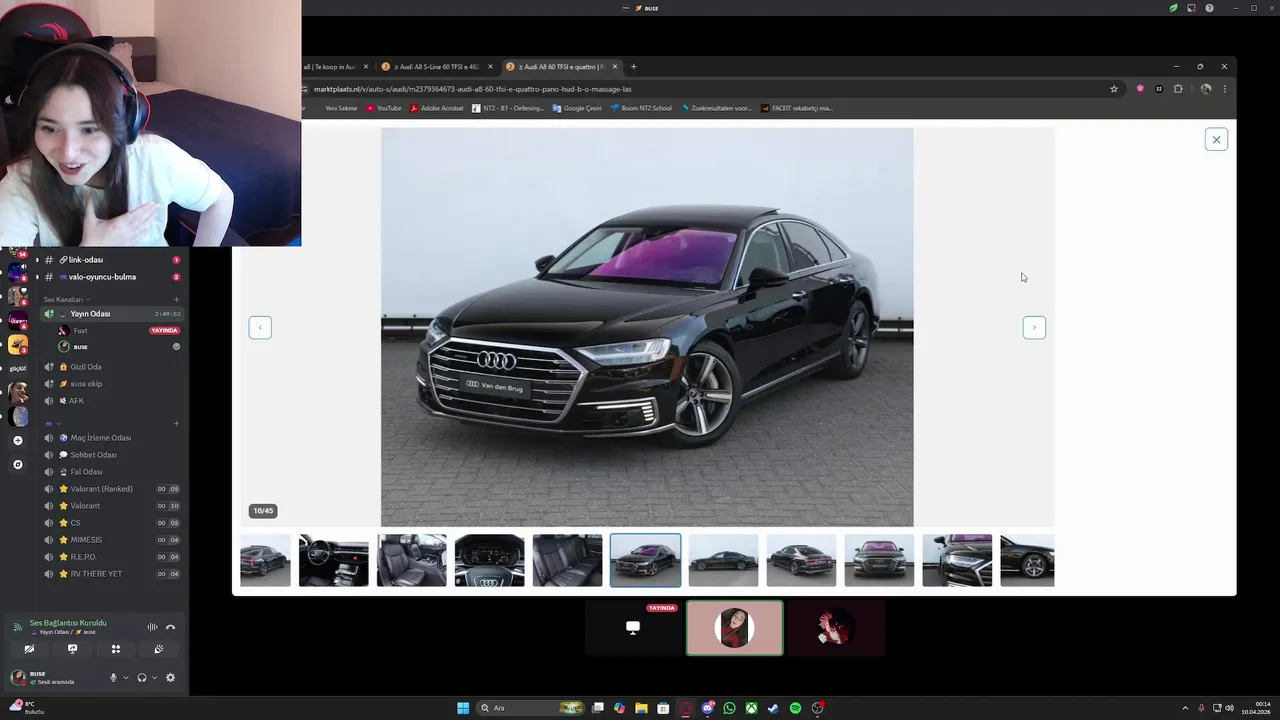The height and width of the screenshot is (720, 1280).
Task: Join Valorant (Ranked) voice channel
Action: click(x=111, y=489)
